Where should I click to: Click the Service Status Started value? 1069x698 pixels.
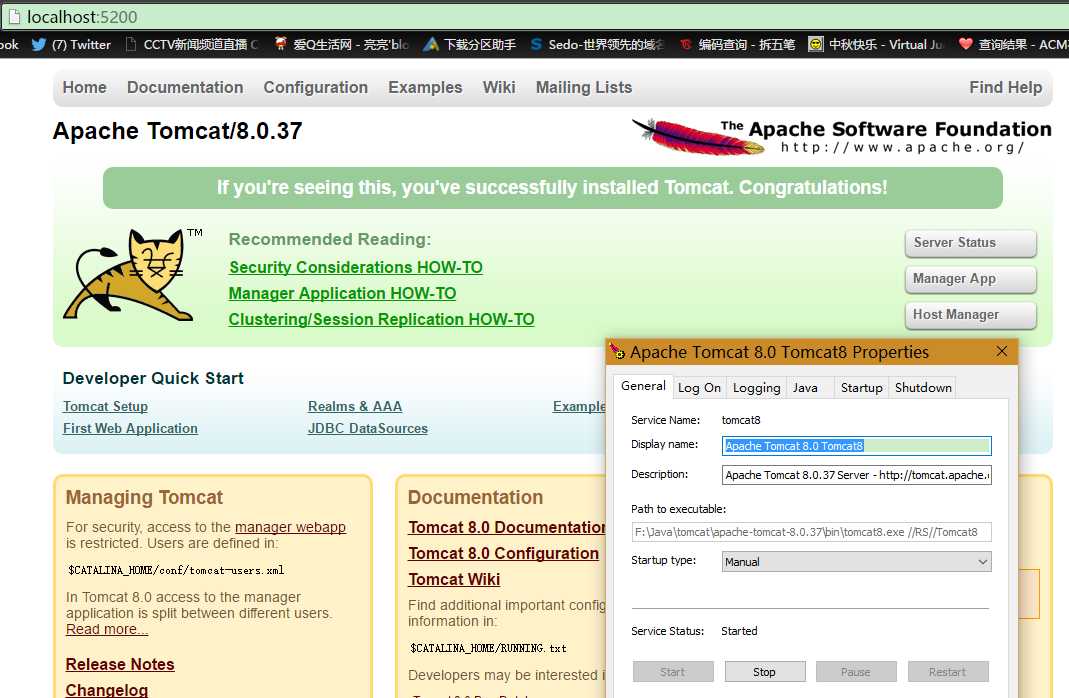coord(739,631)
